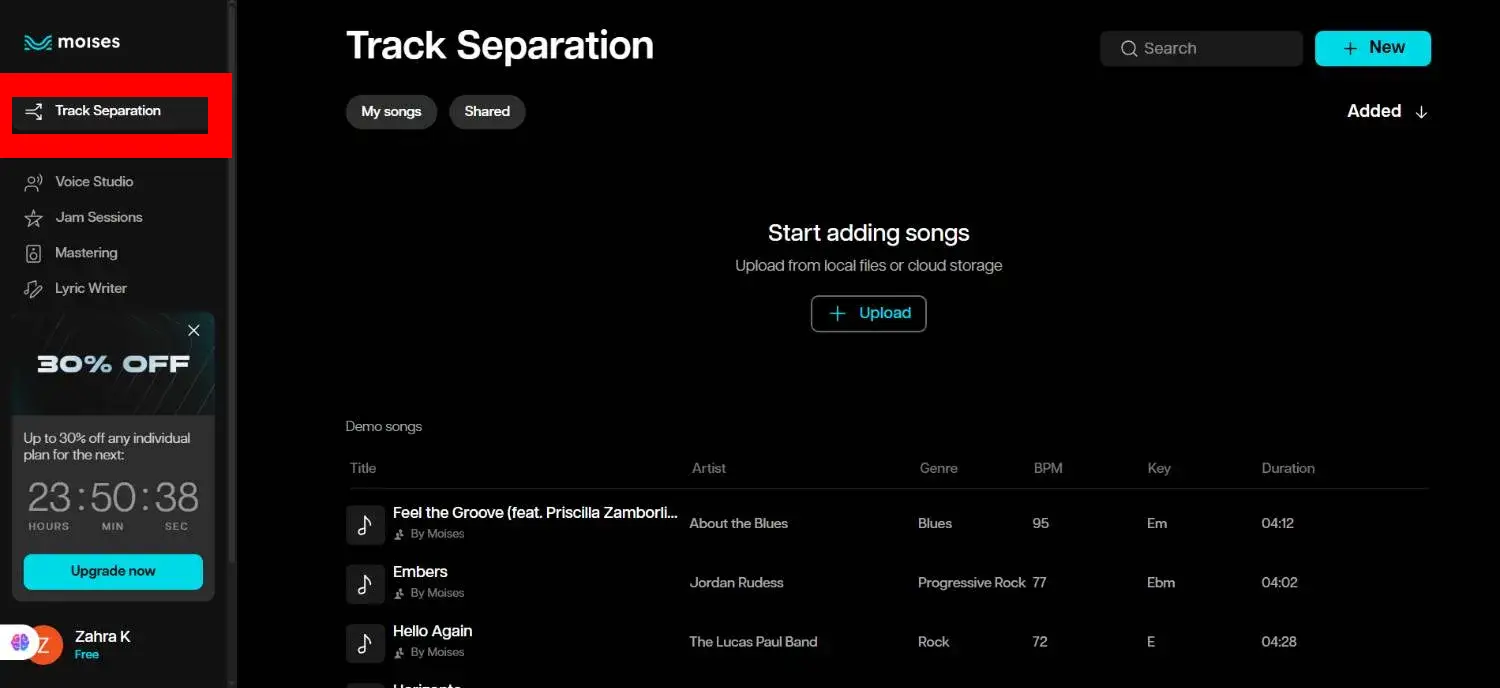Select Mastering in the sidebar

coord(85,253)
